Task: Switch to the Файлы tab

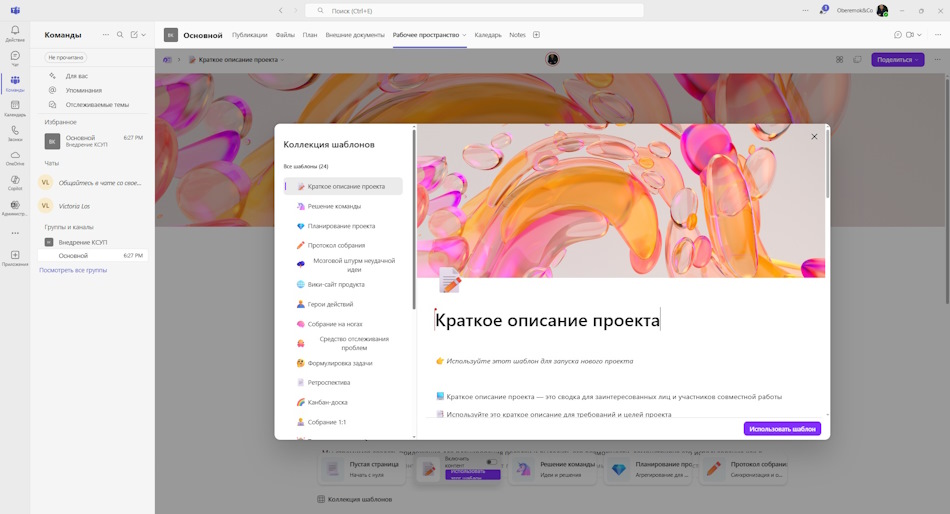Action: 285,35
